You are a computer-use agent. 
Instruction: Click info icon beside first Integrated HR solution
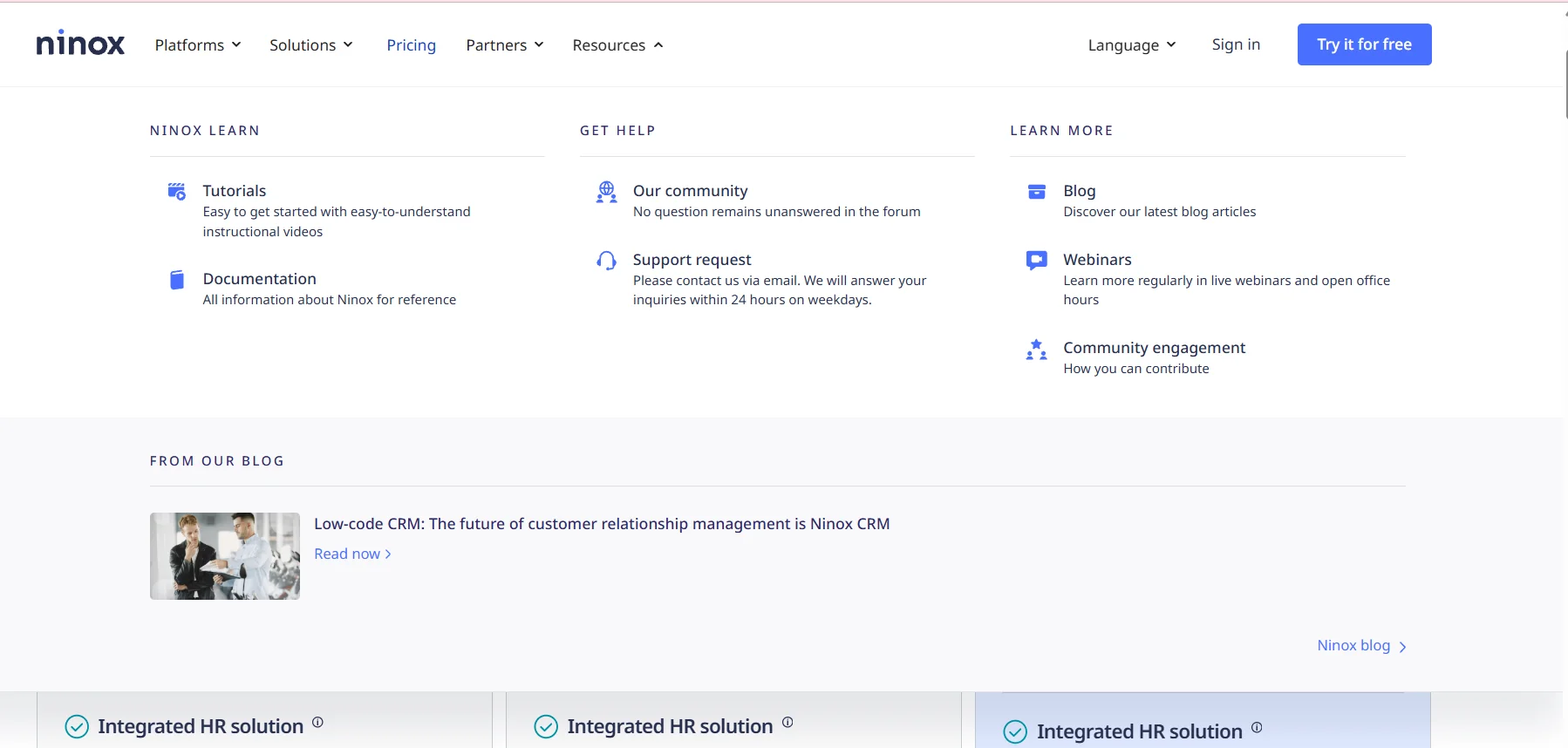point(317,722)
